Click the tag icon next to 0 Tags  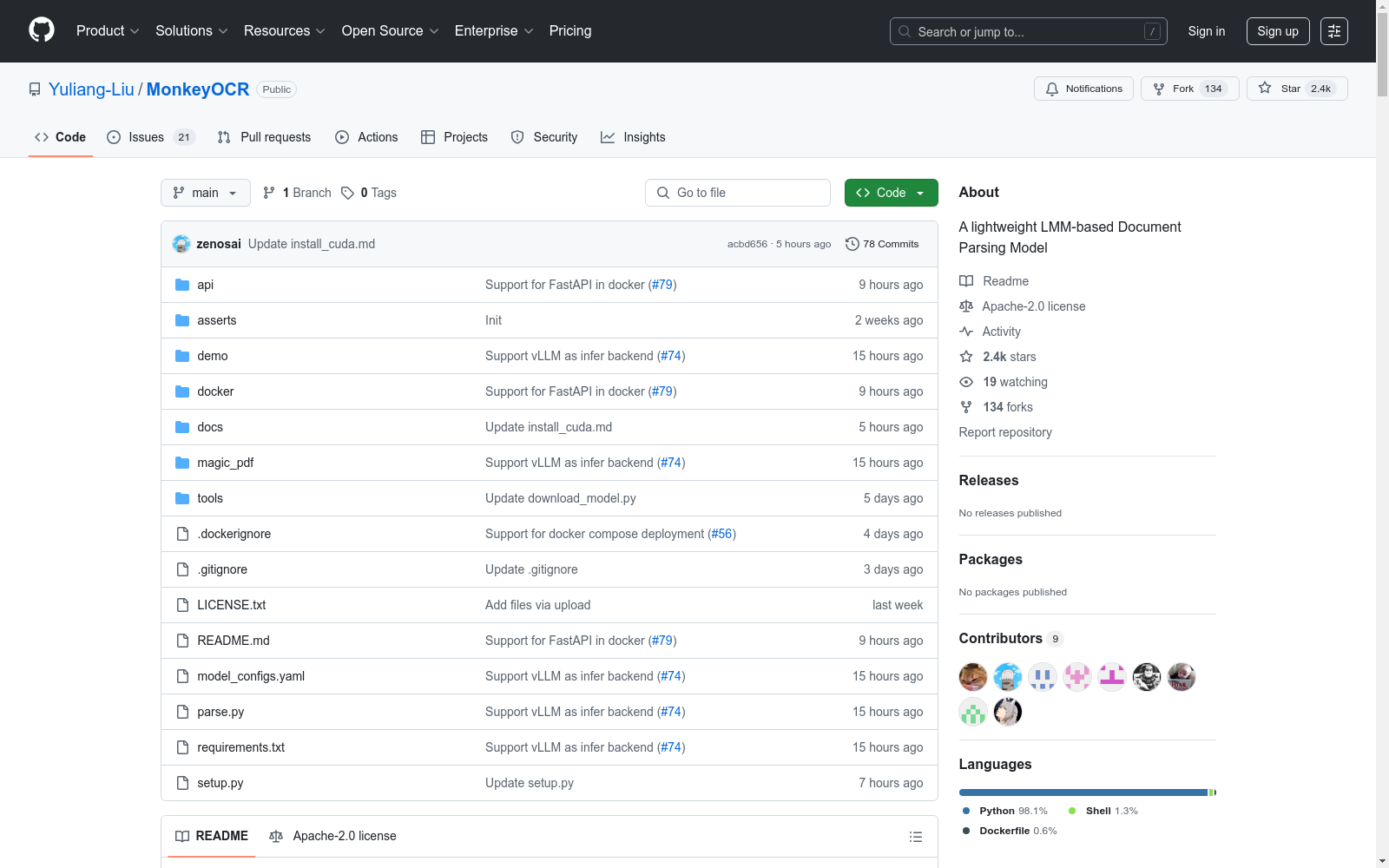point(347,193)
